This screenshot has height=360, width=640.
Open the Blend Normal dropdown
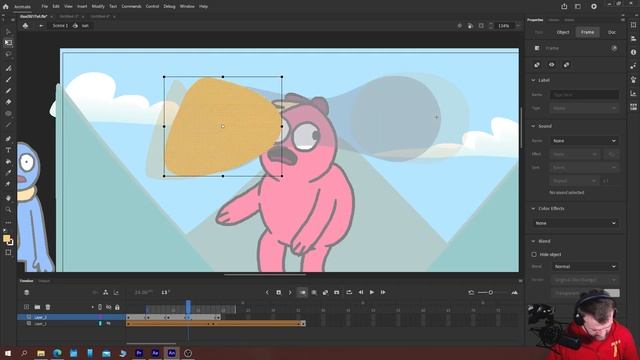[x=584, y=267]
